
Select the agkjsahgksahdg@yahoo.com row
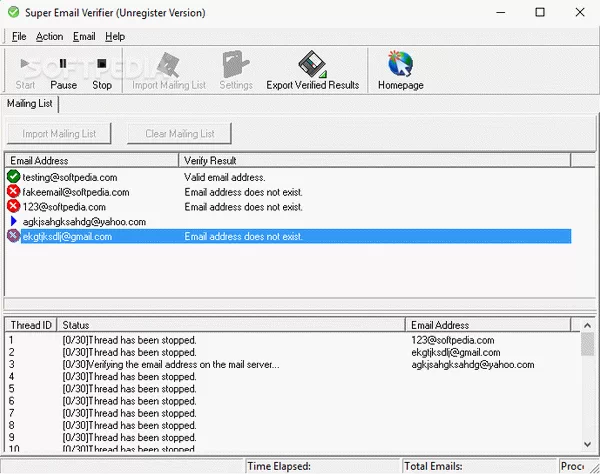[x=85, y=222]
